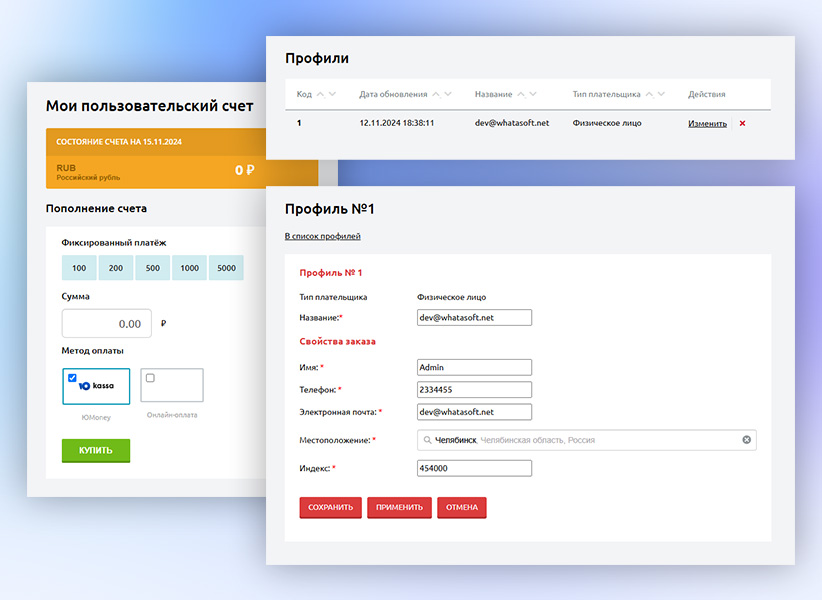The height and width of the screenshot is (600, 822).
Task: Click the ЮKassa logo
Action: point(97,385)
